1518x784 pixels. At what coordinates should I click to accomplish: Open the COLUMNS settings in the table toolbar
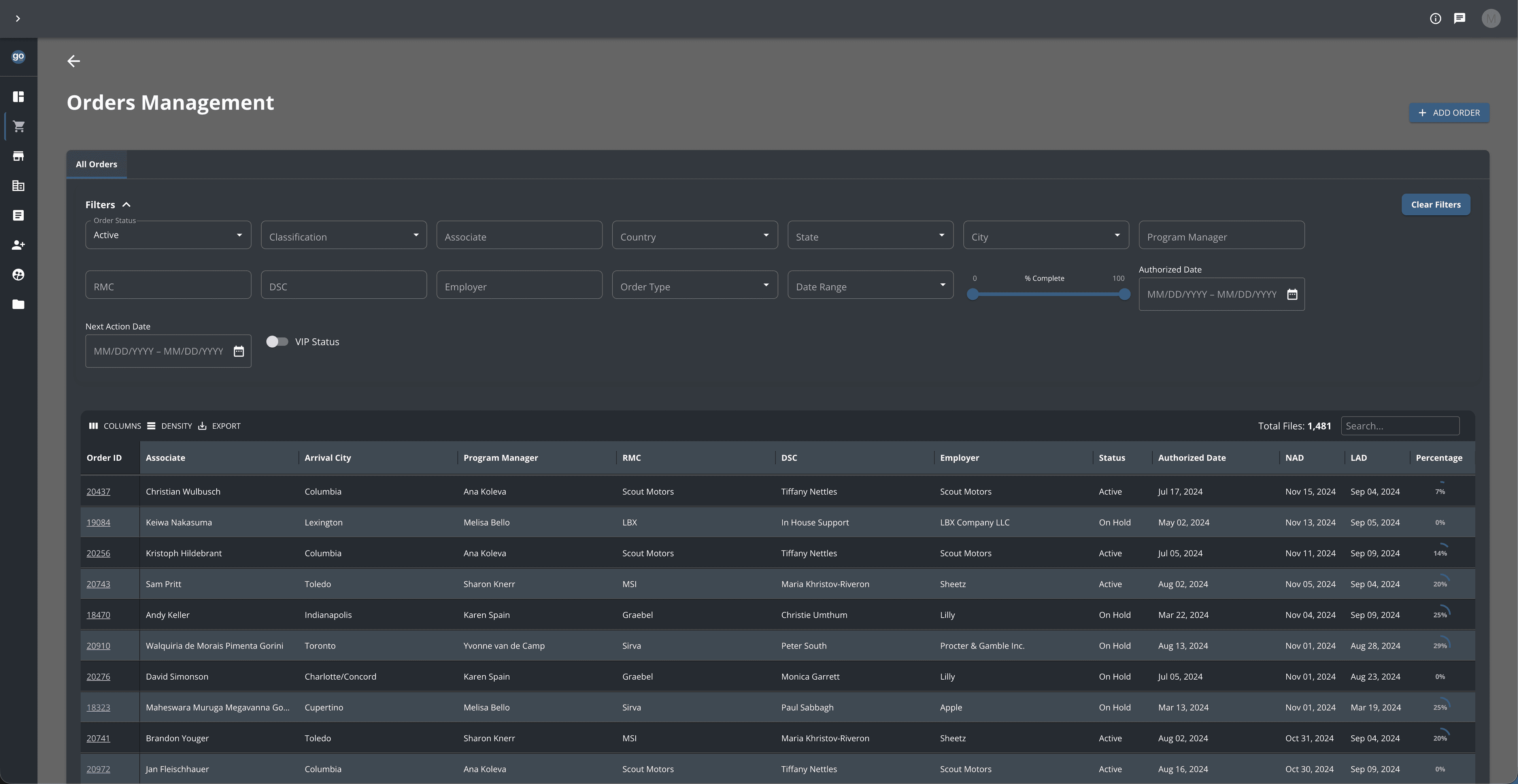(115, 426)
